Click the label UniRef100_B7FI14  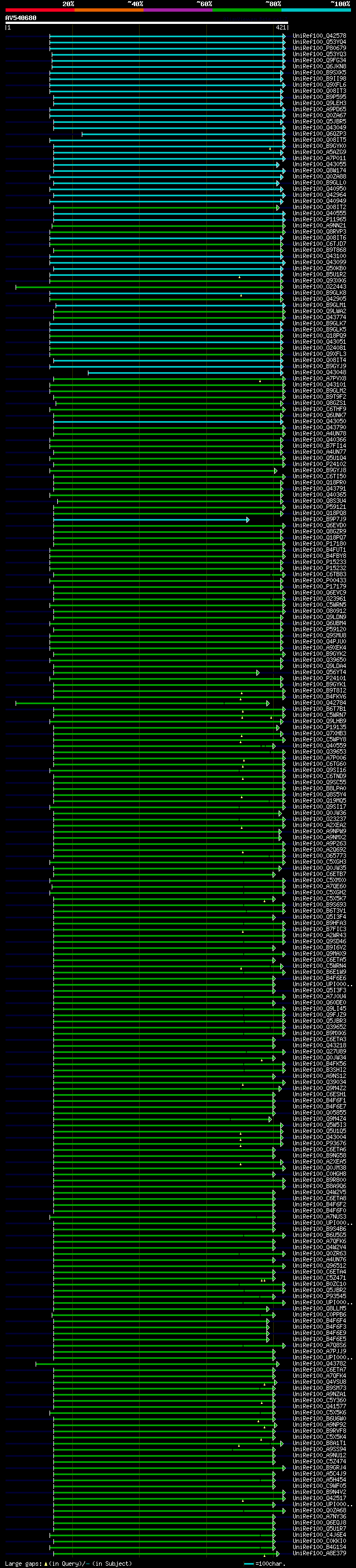[x=319, y=446]
